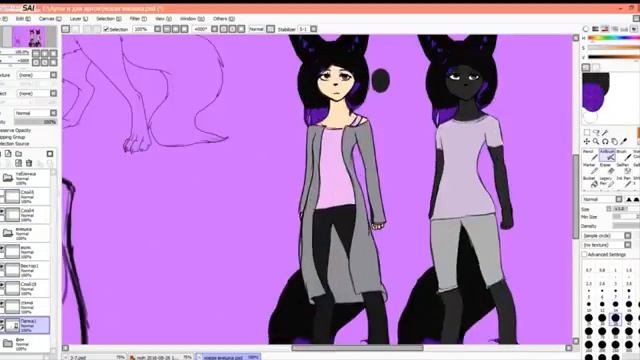Open the button beside Normal in top toolbar

(270, 29)
